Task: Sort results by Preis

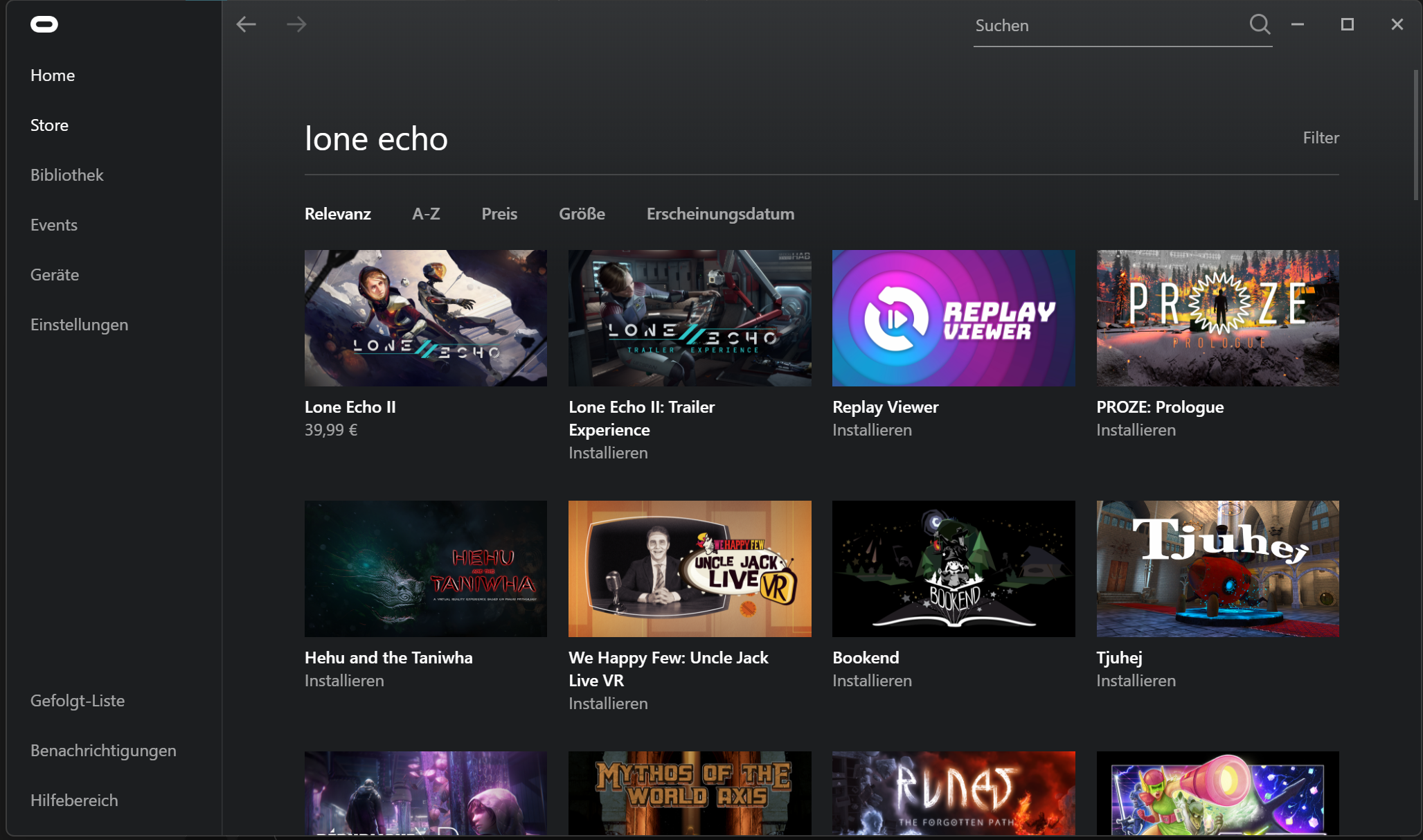Action: click(x=499, y=214)
